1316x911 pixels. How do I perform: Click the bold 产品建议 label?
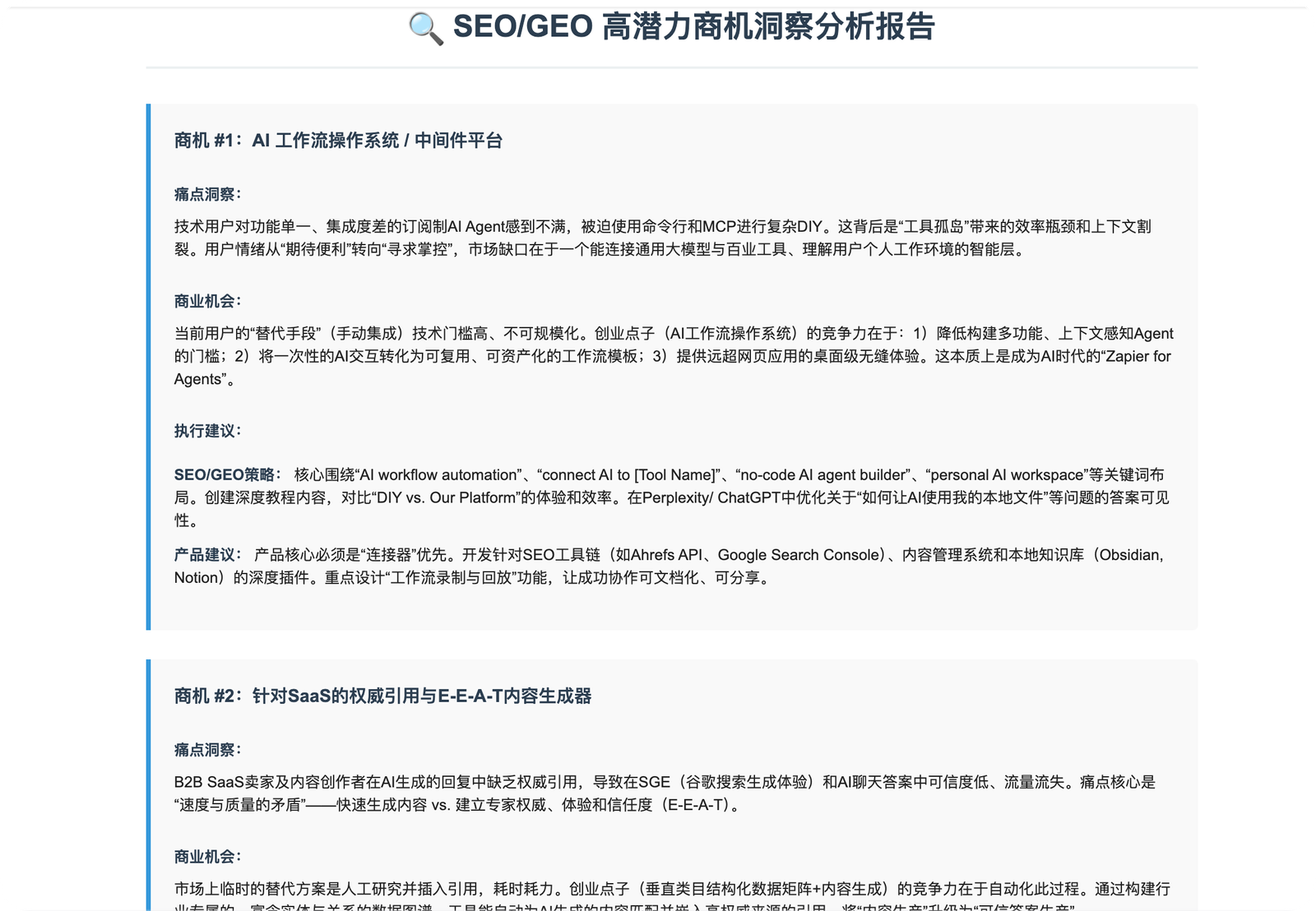pos(206,555)
